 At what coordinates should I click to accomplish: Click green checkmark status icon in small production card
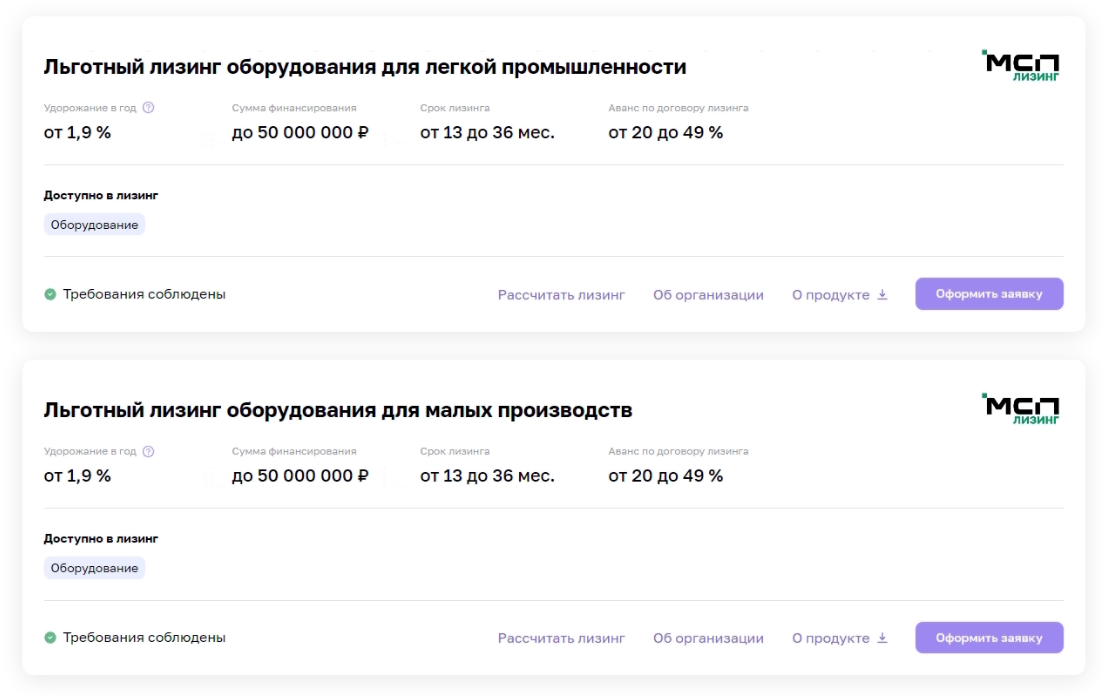tap(50, 638)
